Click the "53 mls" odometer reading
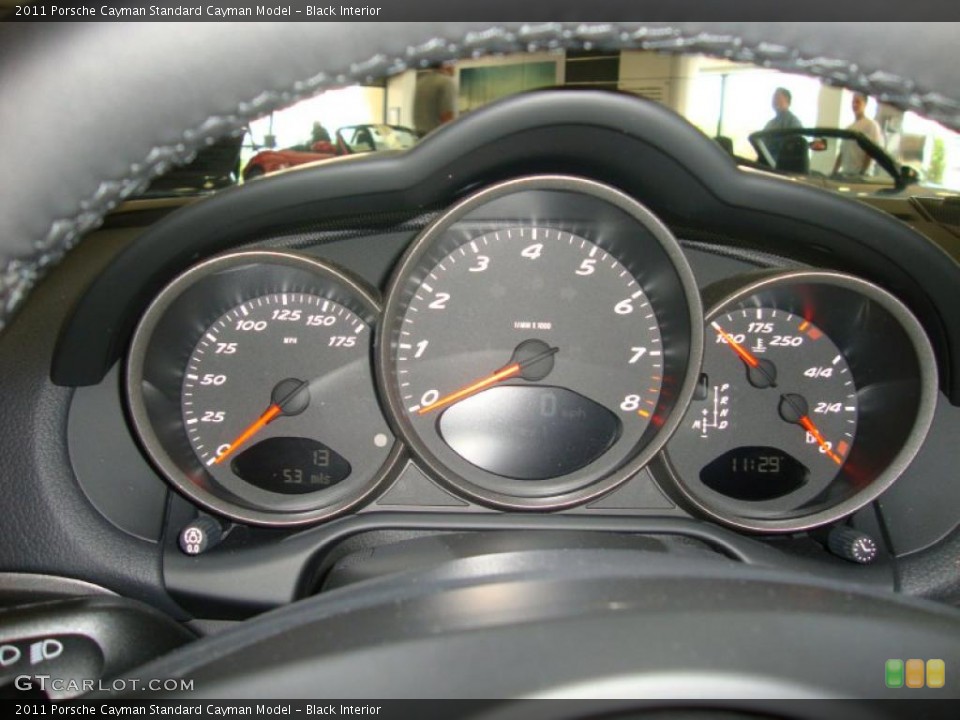 click(306, 477)
